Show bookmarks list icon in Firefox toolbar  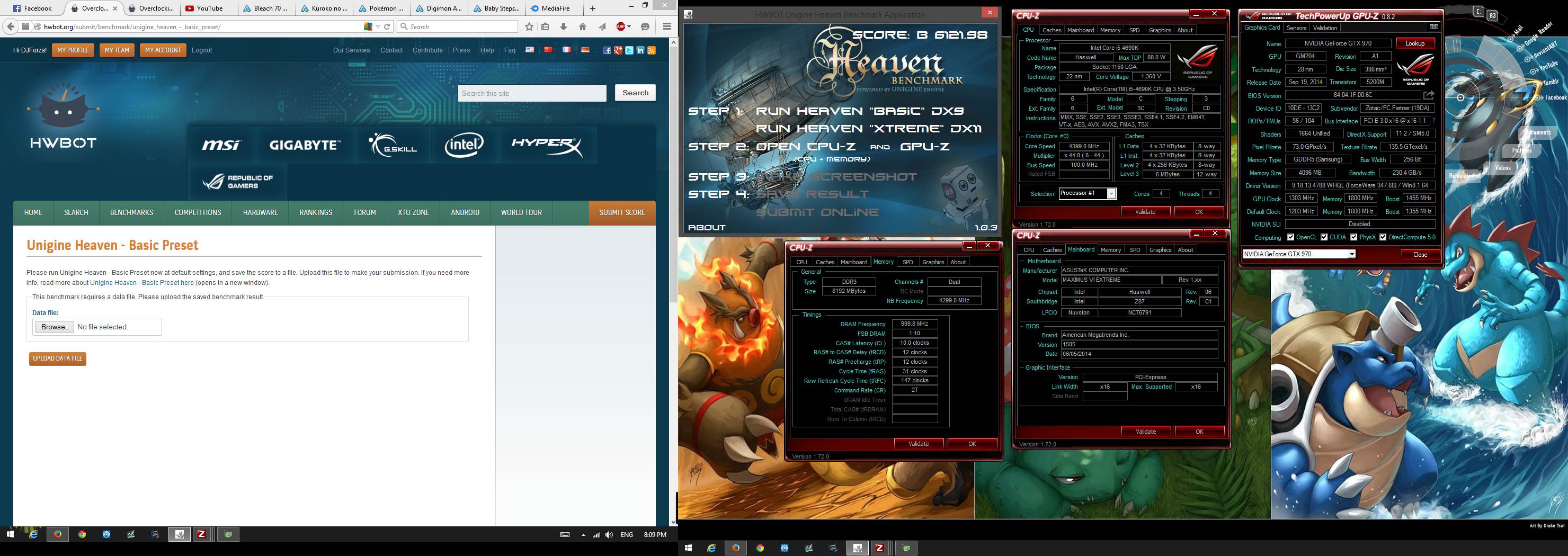tap(546, 27)
